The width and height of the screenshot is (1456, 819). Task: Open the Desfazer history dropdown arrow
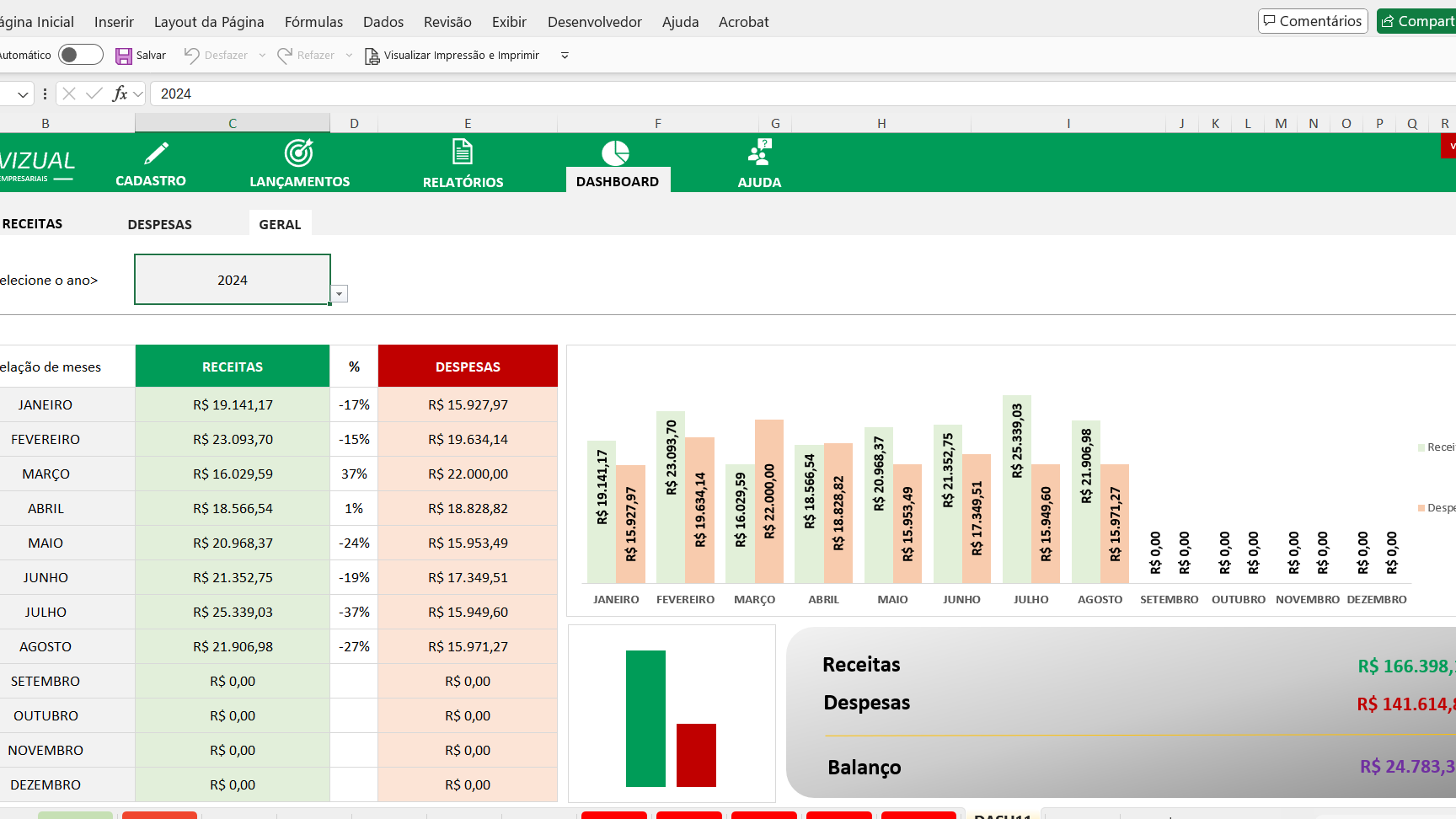(x=262, y=56)
